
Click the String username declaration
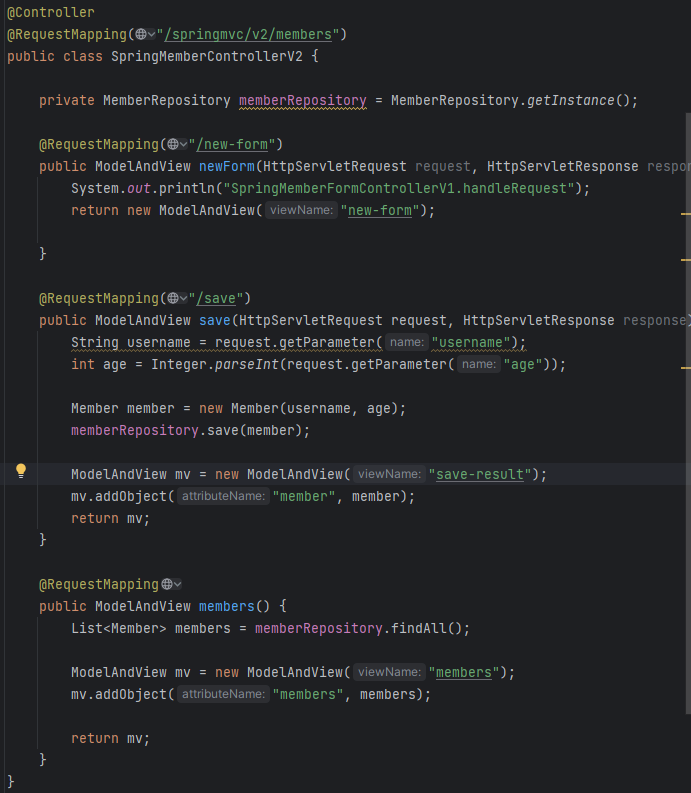pyautogui.click(x=131, y=342)
